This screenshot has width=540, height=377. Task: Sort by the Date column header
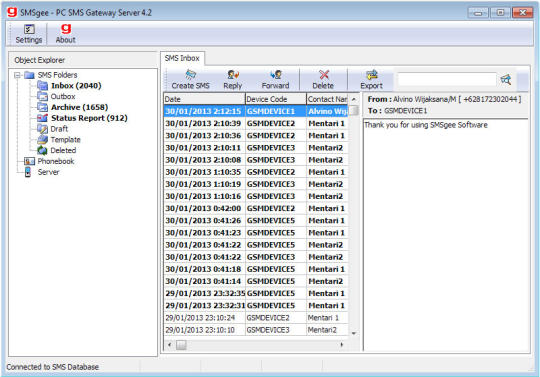coord(204,99)
